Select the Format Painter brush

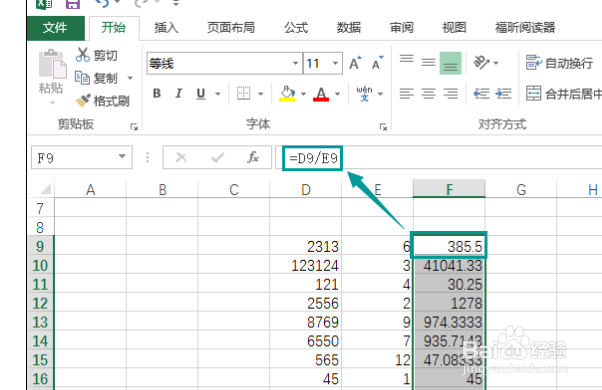click(83, 101)
